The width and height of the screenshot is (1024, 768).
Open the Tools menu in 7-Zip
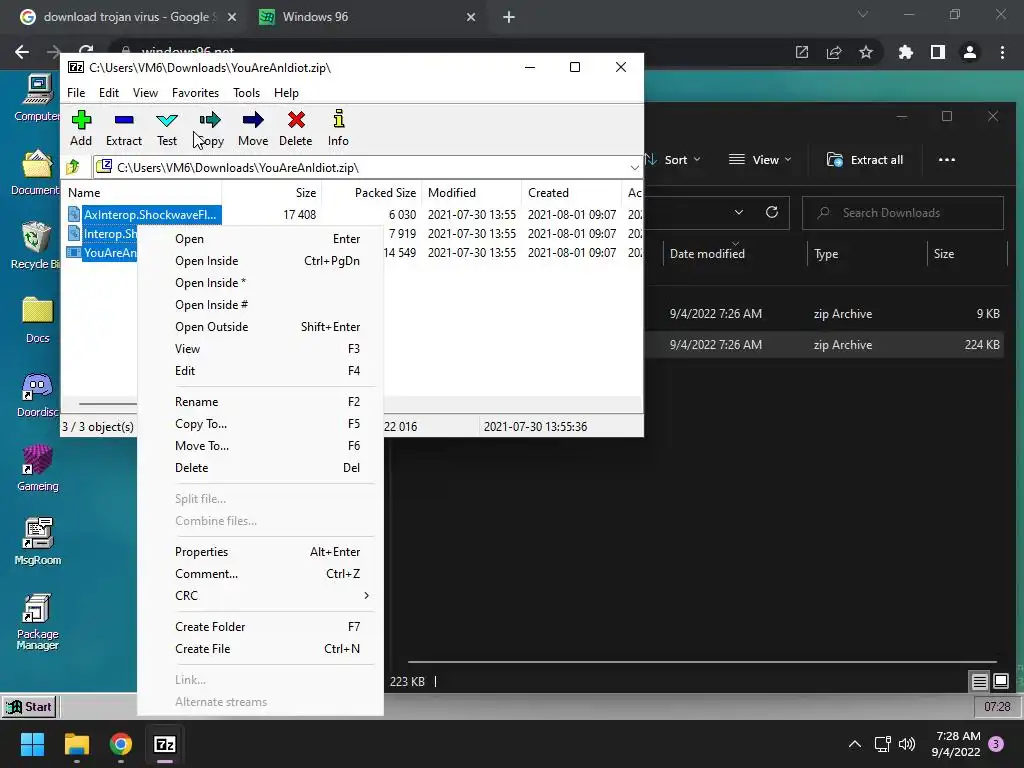tap(246, 93)
